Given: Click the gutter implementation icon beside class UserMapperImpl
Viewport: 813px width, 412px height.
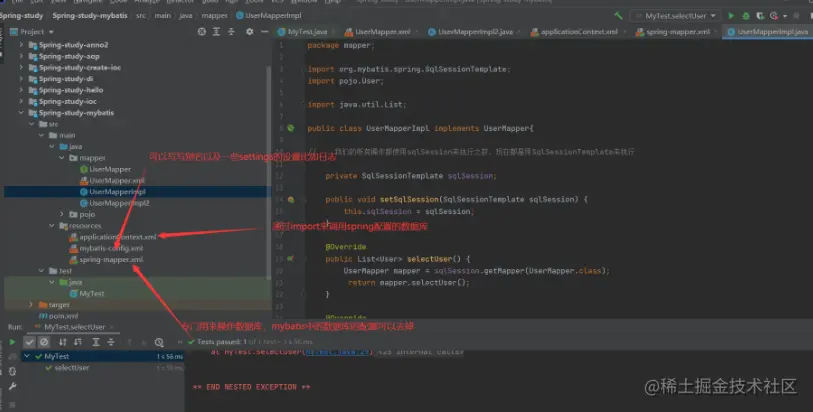Looking at the screenshot, I should [x=291, y=128].
